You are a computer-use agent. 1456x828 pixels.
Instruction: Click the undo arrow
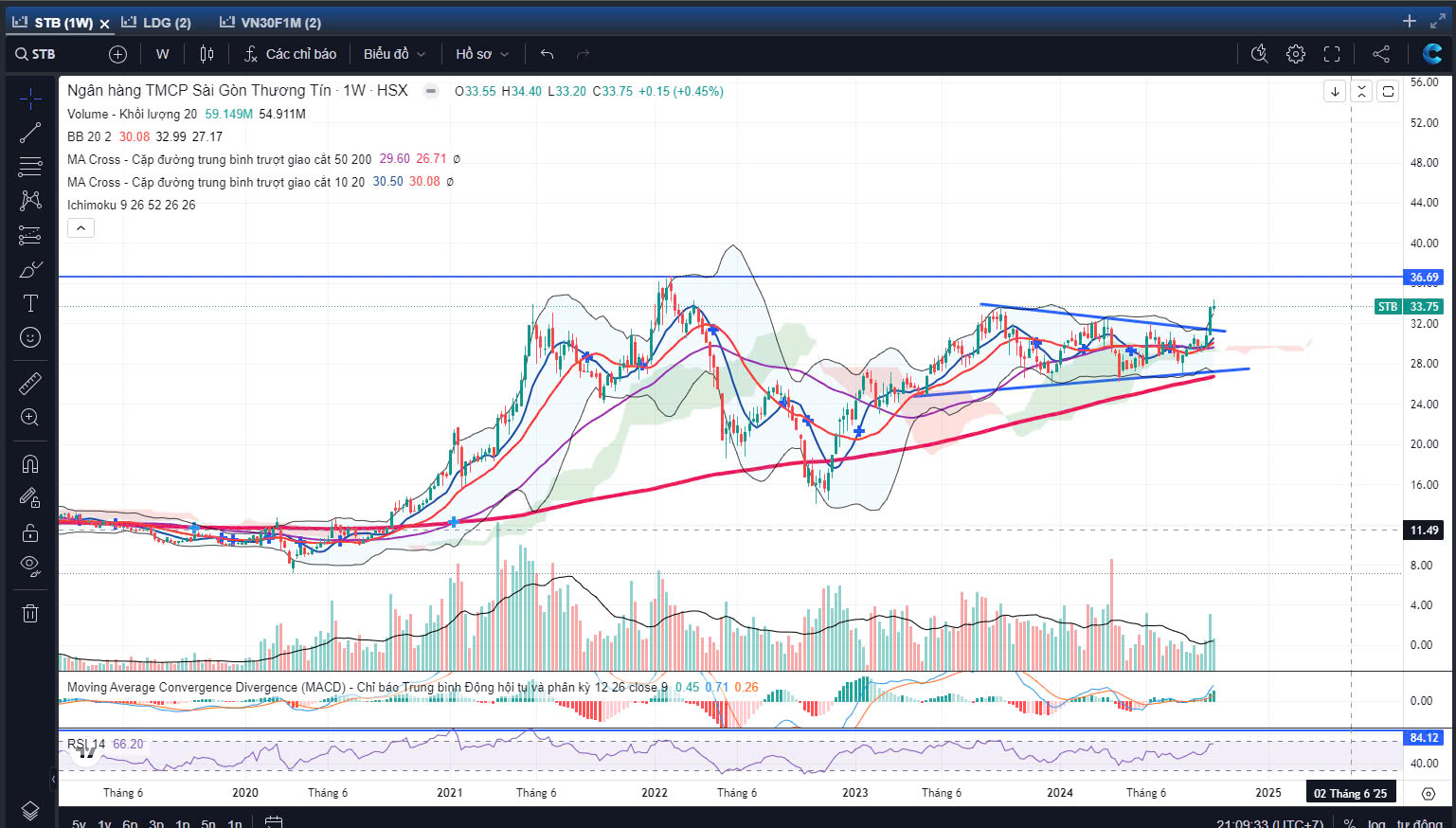tap(547, 54)
